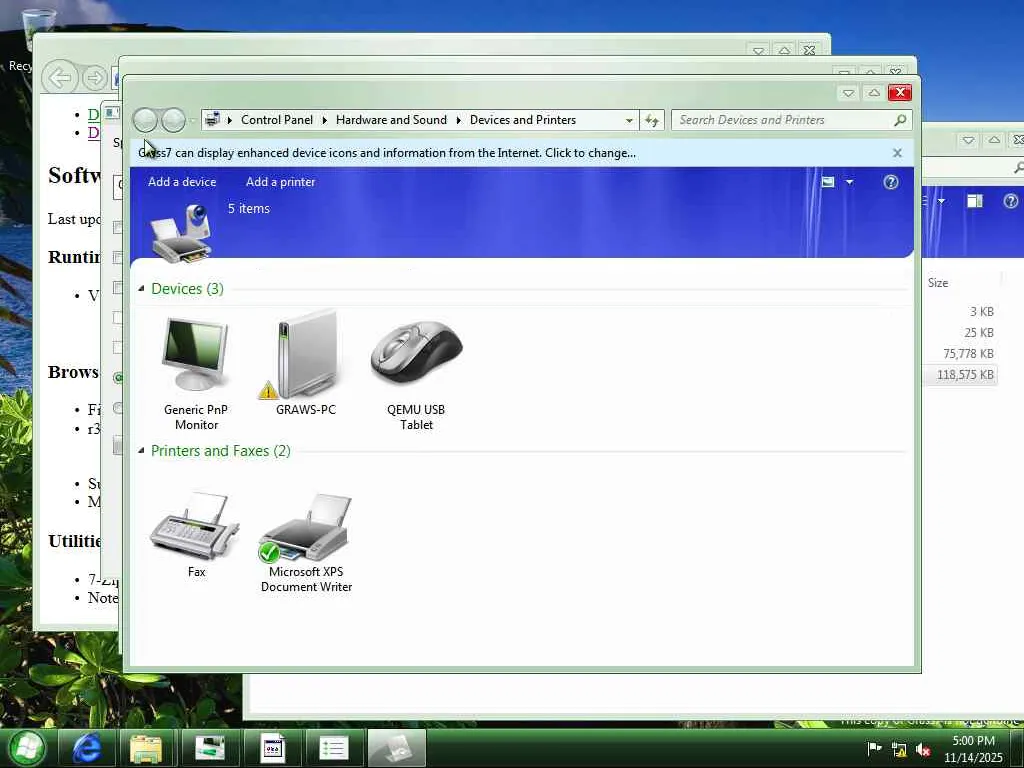Switch to the checklist window on the taskbar
1024x768 pixels.
333,748
